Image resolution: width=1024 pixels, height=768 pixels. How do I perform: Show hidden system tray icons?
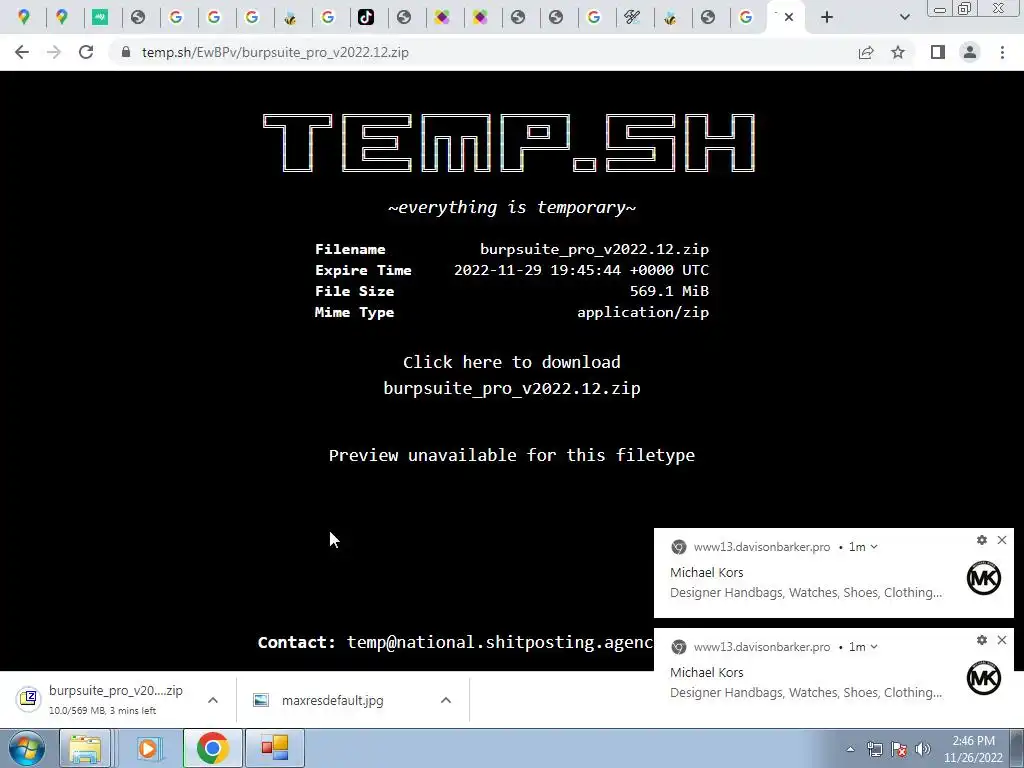(x=850, y=749)
